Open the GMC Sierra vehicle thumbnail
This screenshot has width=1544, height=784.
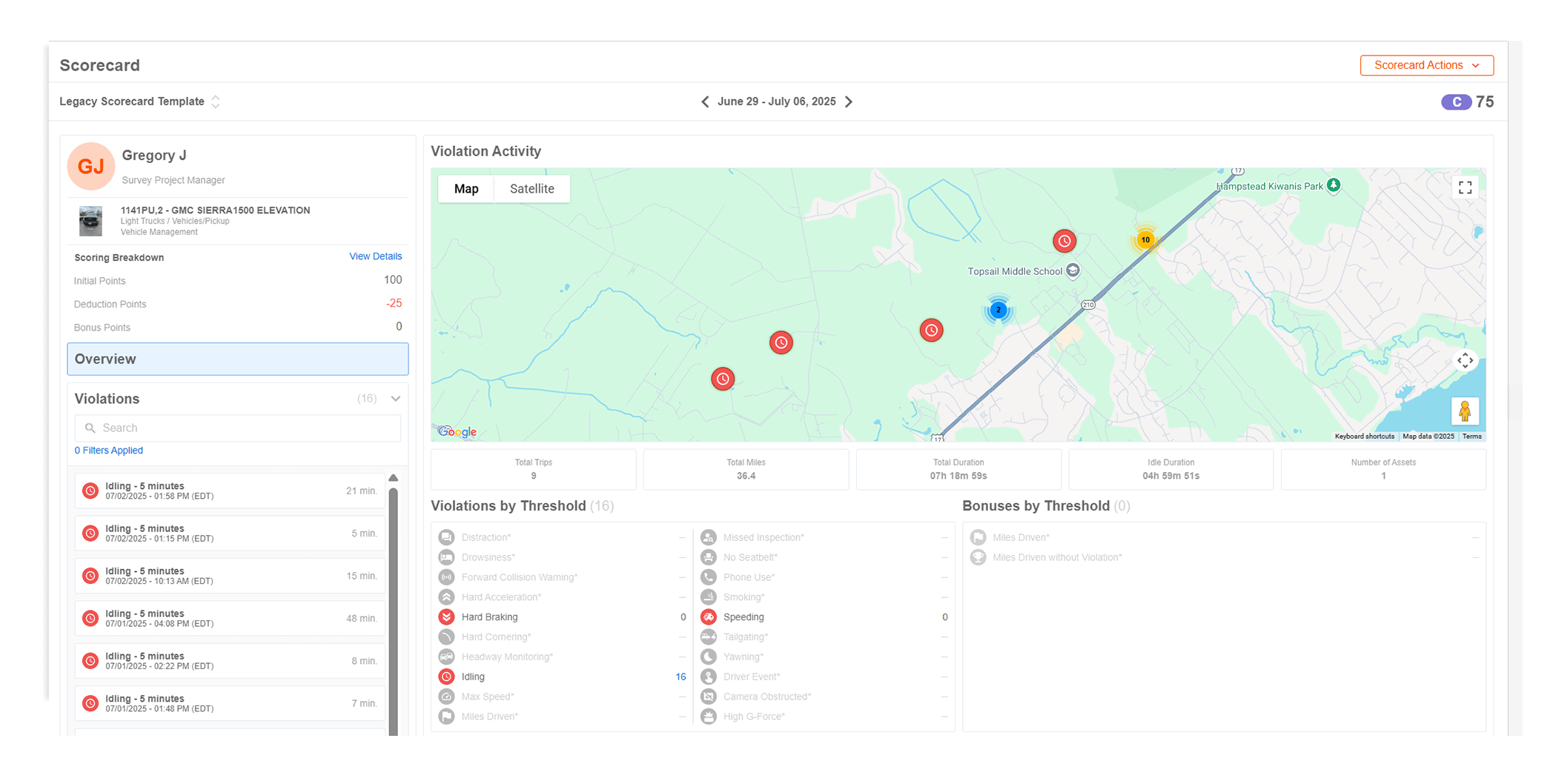click(90, 221)
